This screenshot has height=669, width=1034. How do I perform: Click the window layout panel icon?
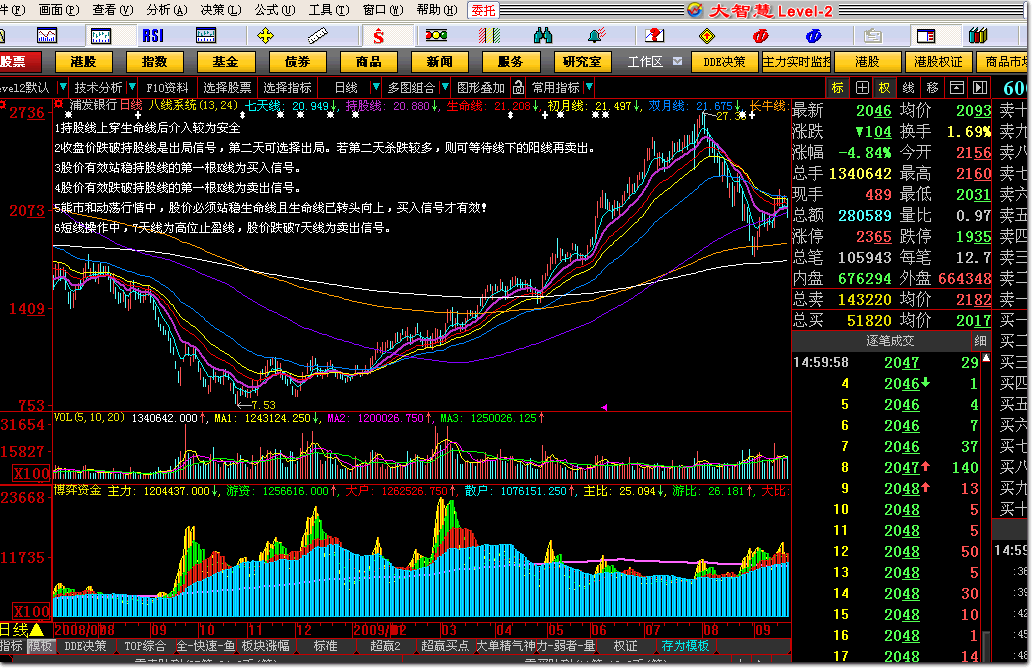tap(926, 36)
